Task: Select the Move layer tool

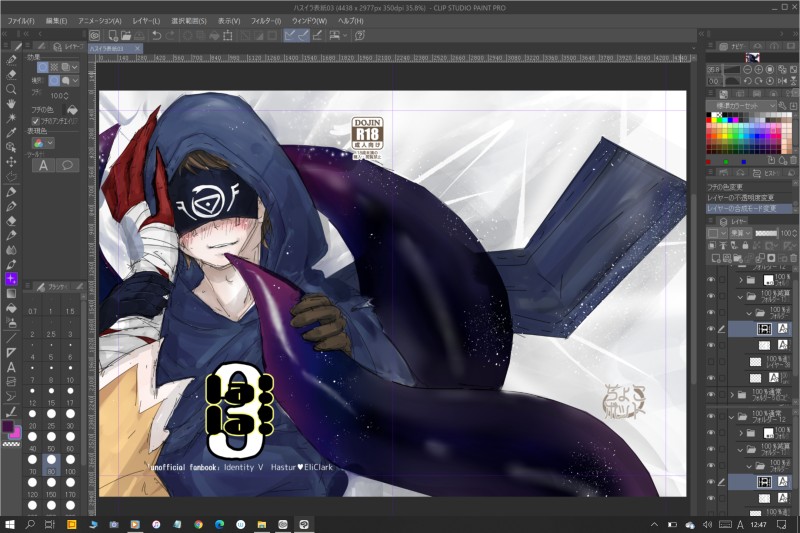Action: (11, 162)
